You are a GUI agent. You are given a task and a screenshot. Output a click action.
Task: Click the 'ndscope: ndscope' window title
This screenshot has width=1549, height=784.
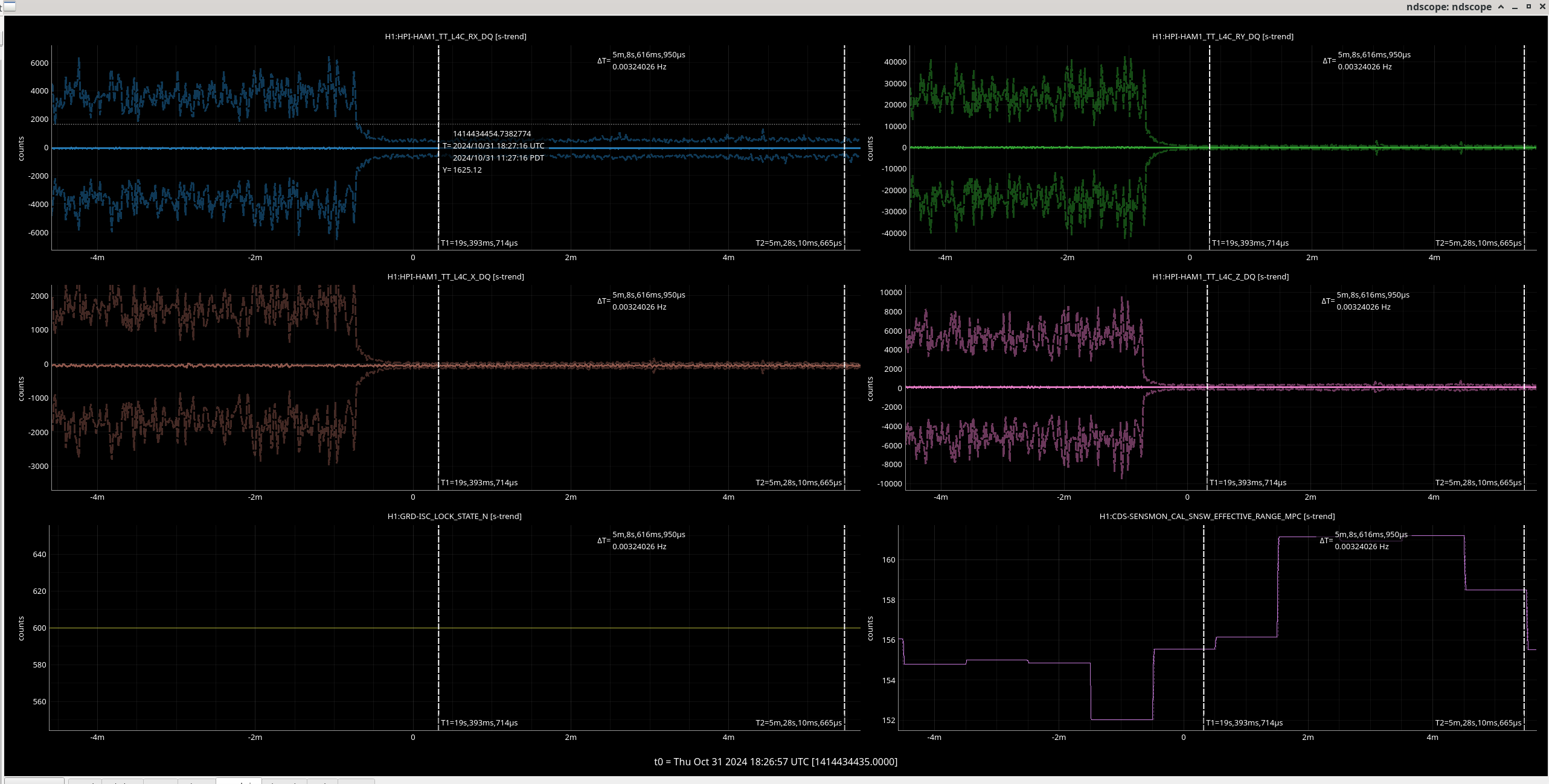(x=1448, y=7)
